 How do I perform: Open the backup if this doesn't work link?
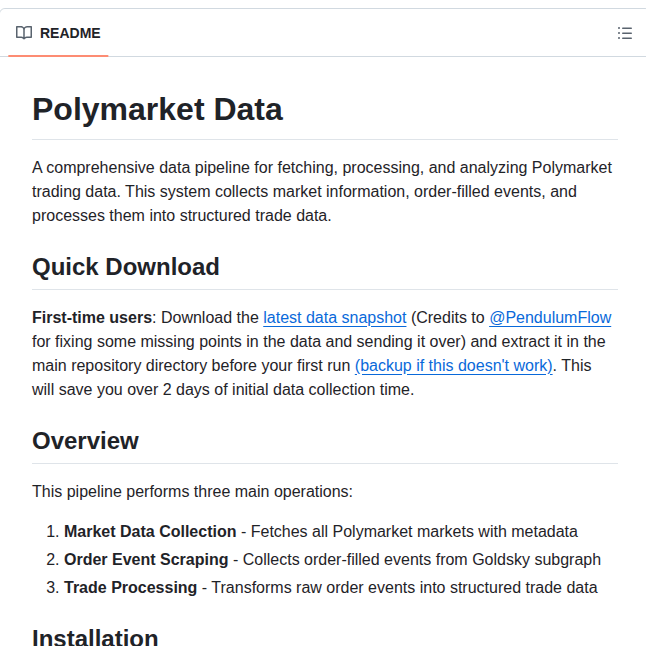click(x=453, y=365)
